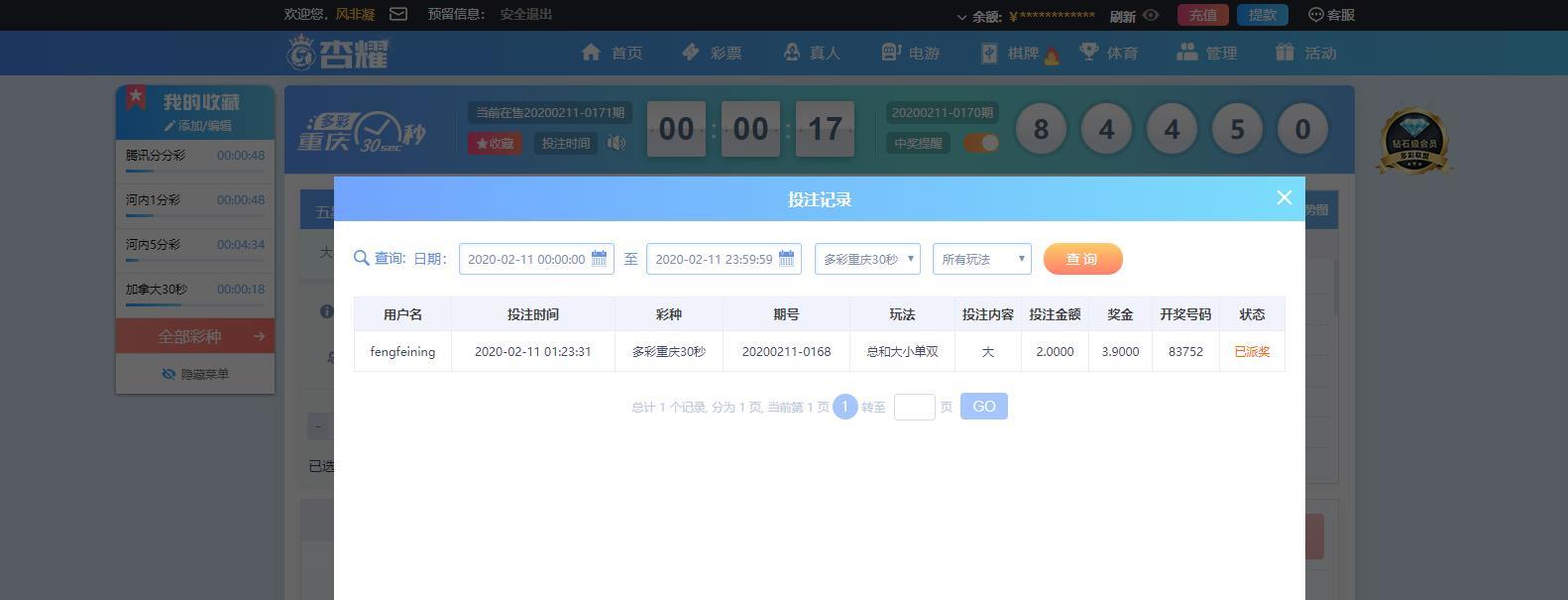
Task: Click the 期号 column header
Action: (x=786, y=314)
